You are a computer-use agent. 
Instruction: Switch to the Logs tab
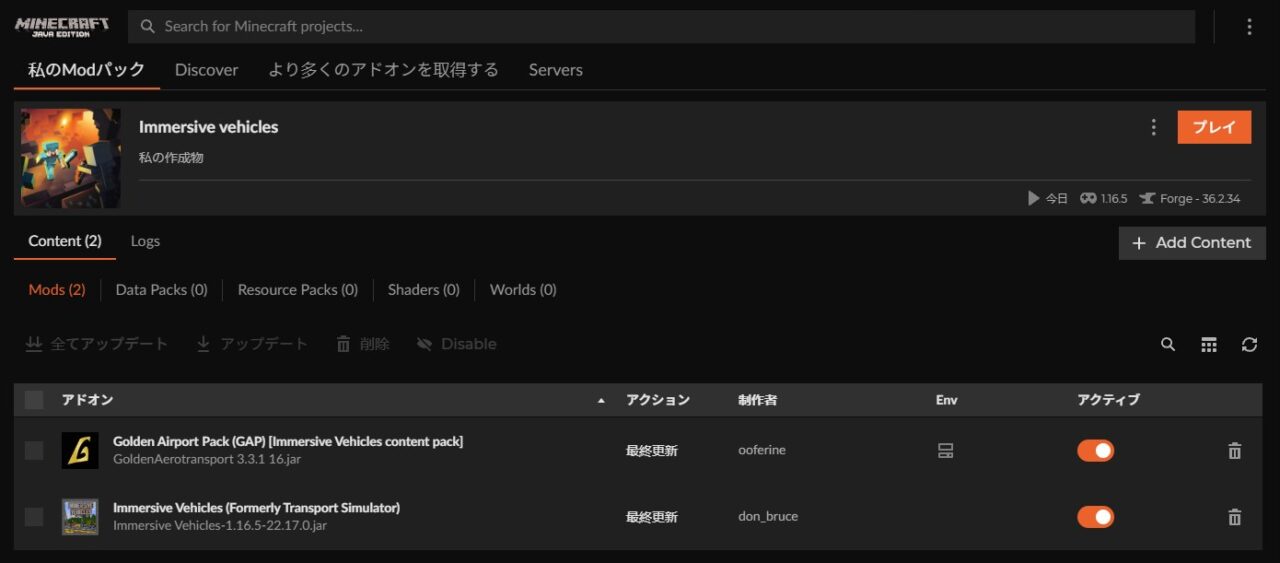pos(145,241)
